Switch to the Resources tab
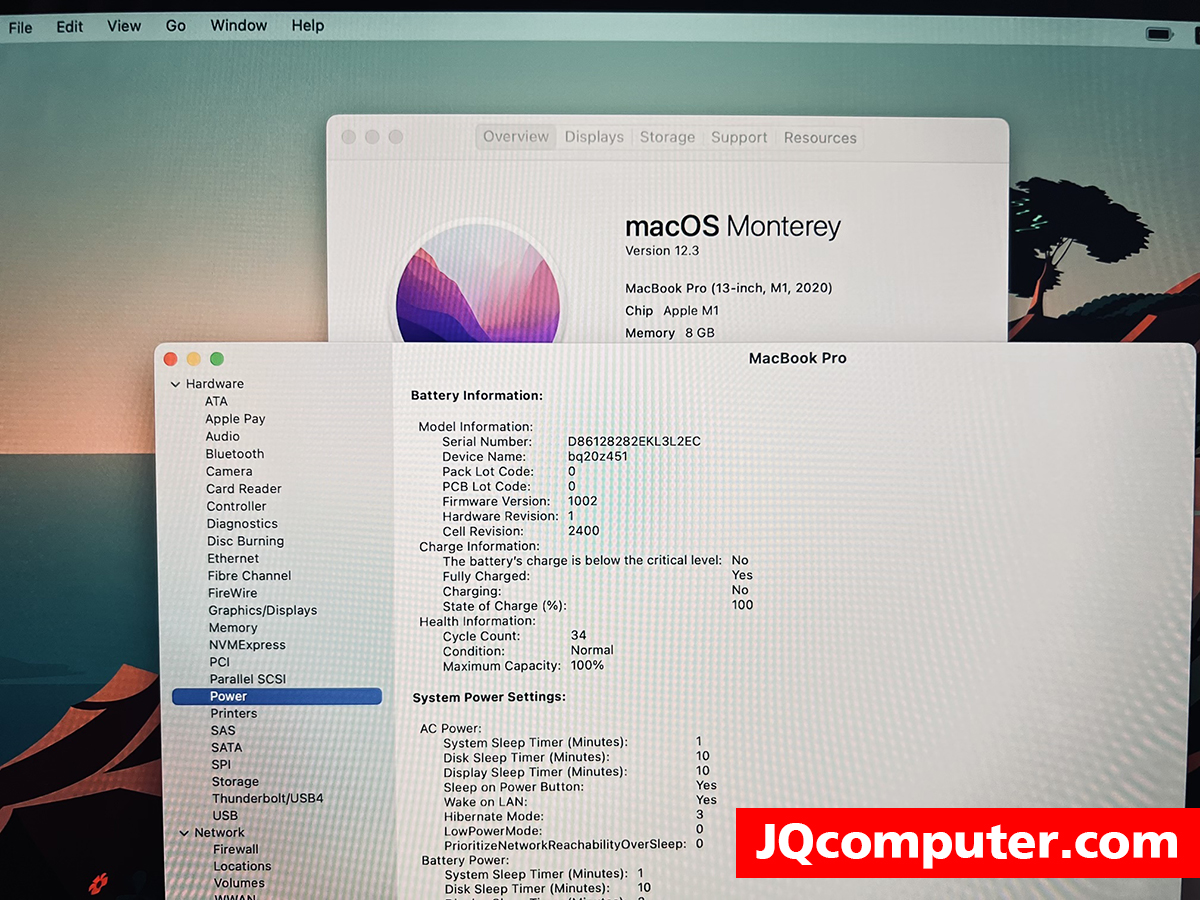The image size is (1200, 900). pyautogui.click(x=820, y=138)
